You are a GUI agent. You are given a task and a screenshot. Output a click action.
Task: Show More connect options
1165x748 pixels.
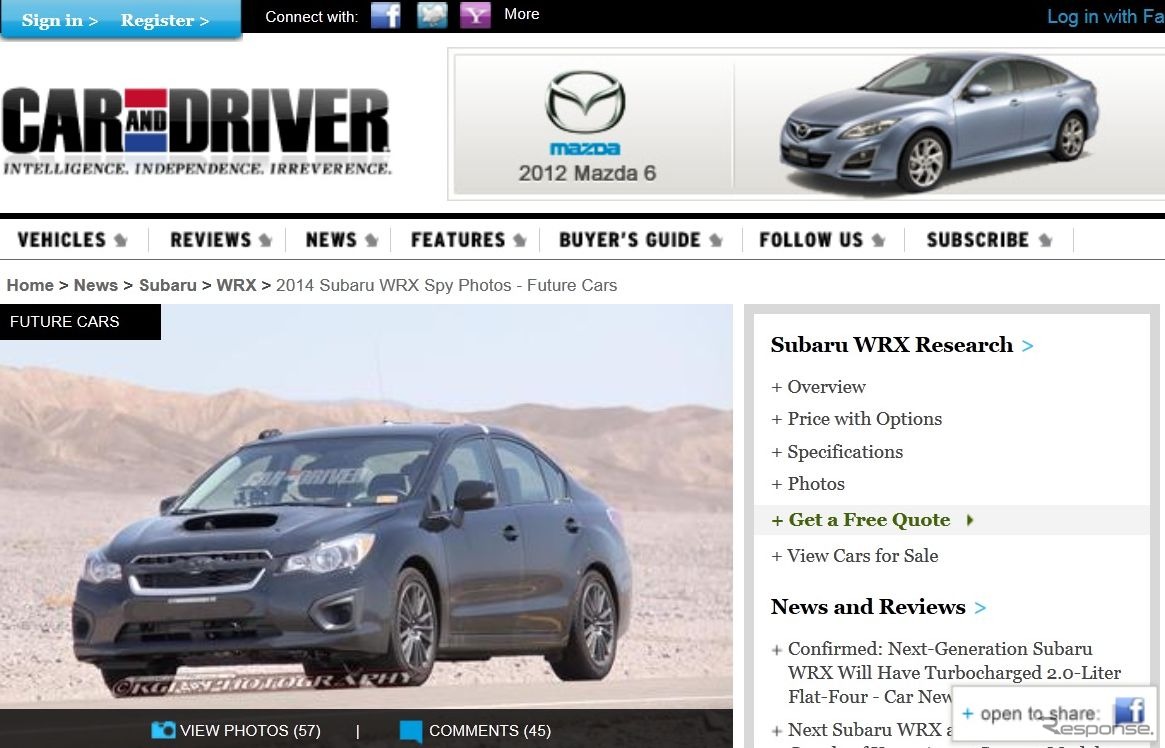(x=522, y=14)
